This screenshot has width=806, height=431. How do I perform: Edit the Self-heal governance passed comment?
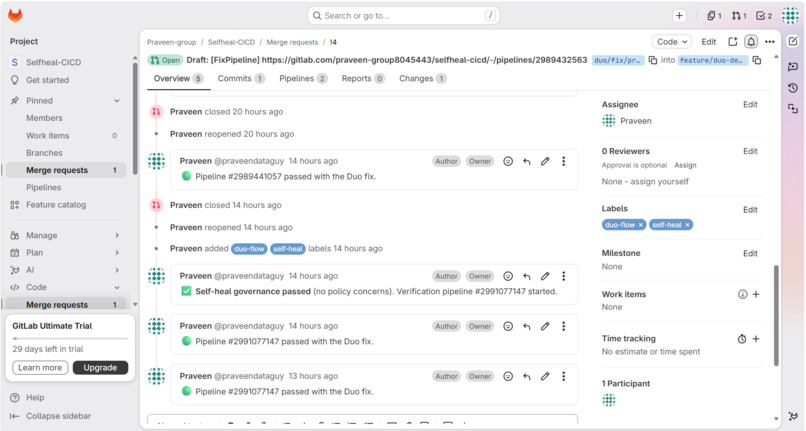tap(545, 276)
